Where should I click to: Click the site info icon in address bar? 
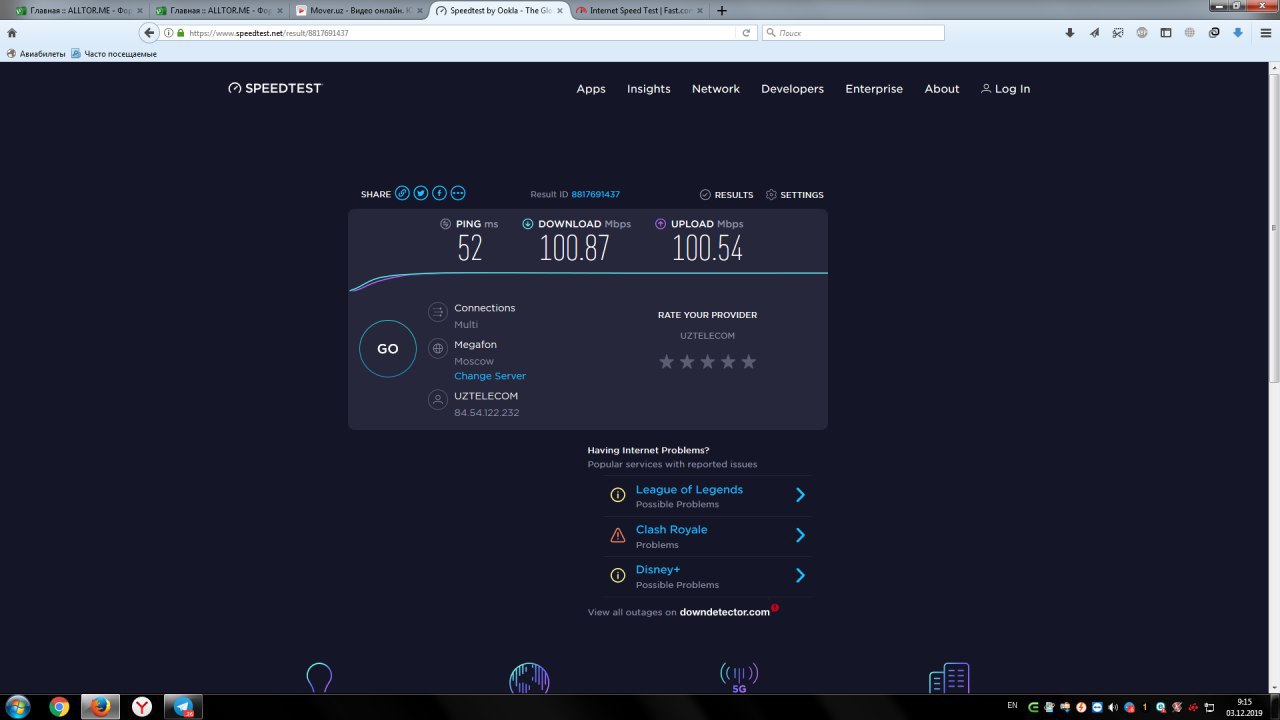point(169,33)
